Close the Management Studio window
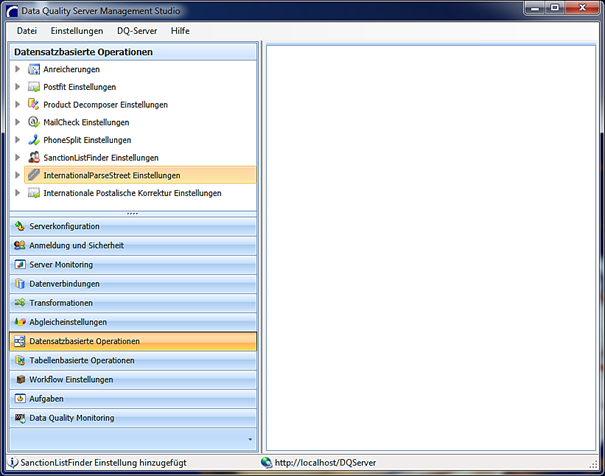 click(x=582, y=8)
